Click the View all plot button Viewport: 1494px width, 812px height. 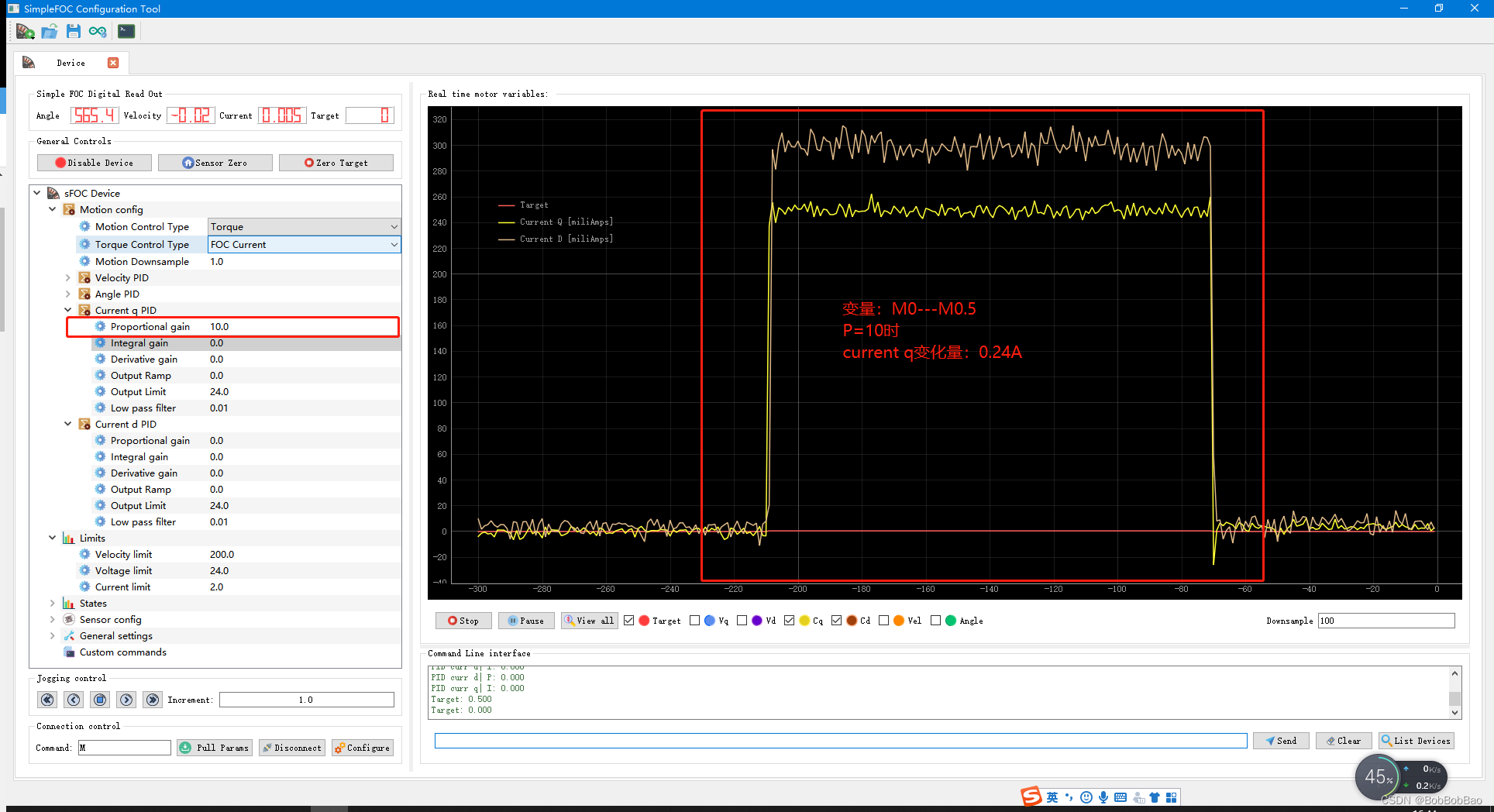click(x=589, y=621)
